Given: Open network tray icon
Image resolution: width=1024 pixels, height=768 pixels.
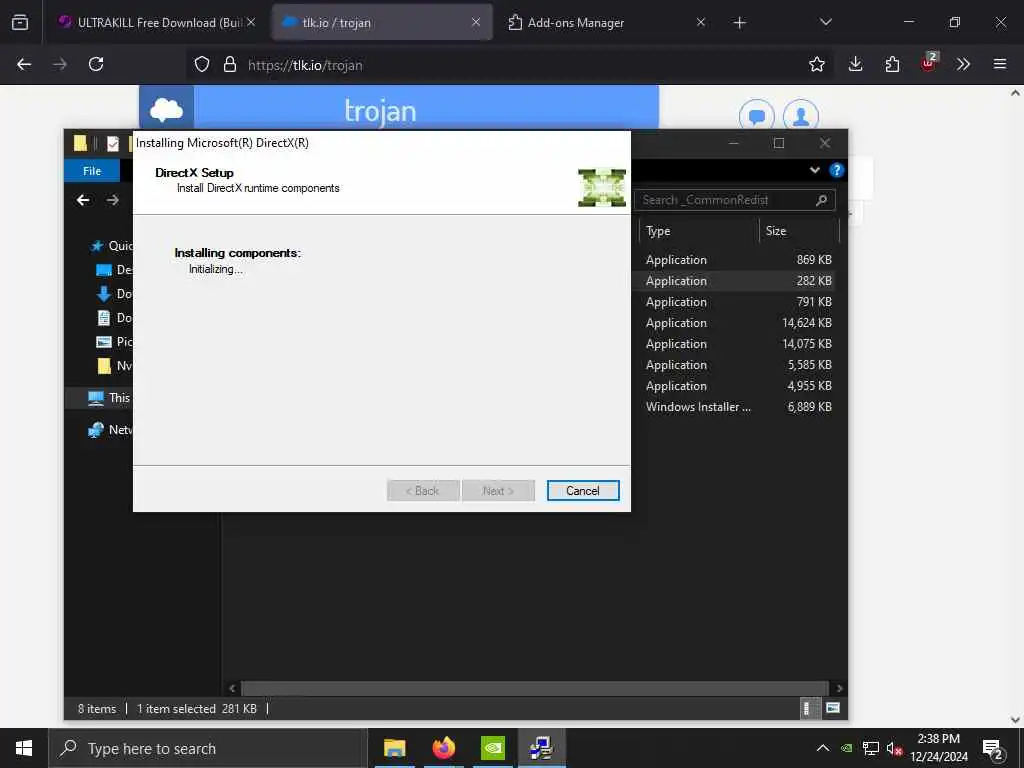Looking at the screenshot, I should point(871,748).
